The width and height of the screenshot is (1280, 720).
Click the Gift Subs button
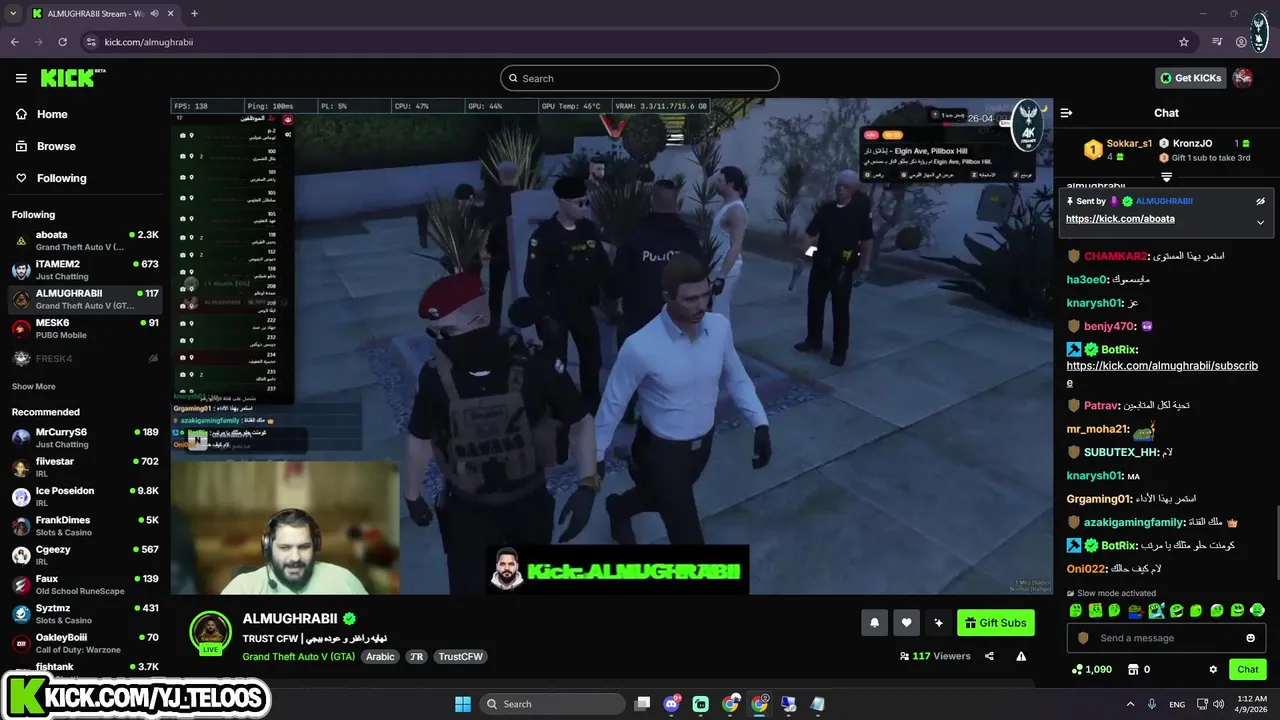tap(996, 623)
